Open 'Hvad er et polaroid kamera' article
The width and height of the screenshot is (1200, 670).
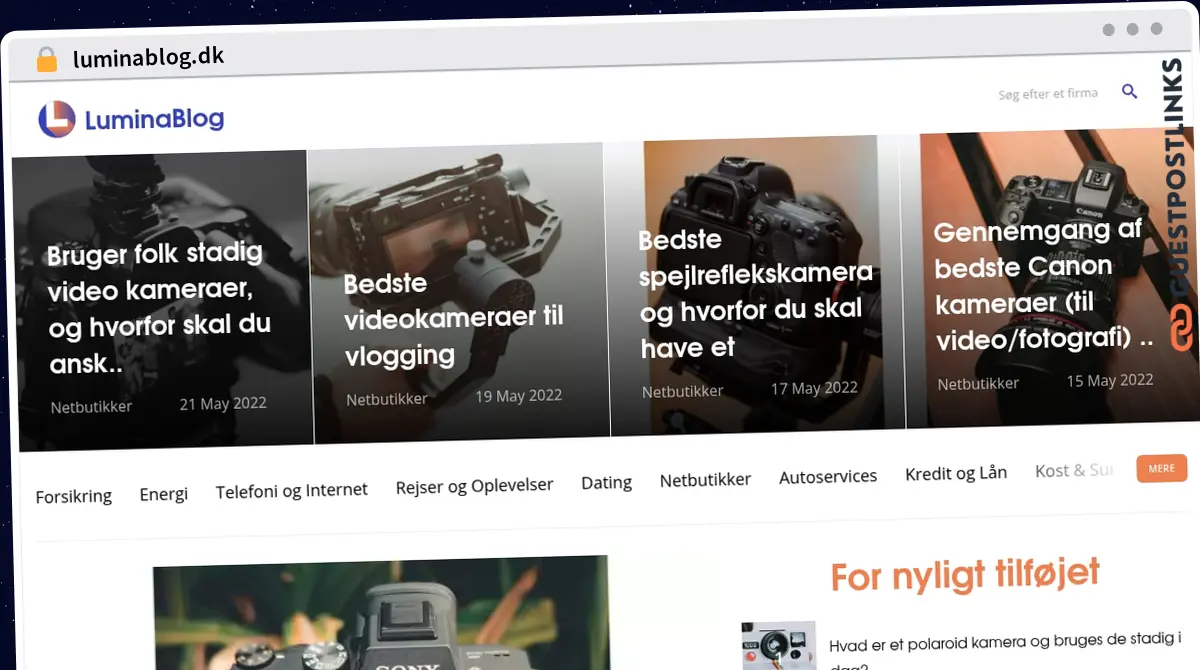click(x=1005, y=648)
